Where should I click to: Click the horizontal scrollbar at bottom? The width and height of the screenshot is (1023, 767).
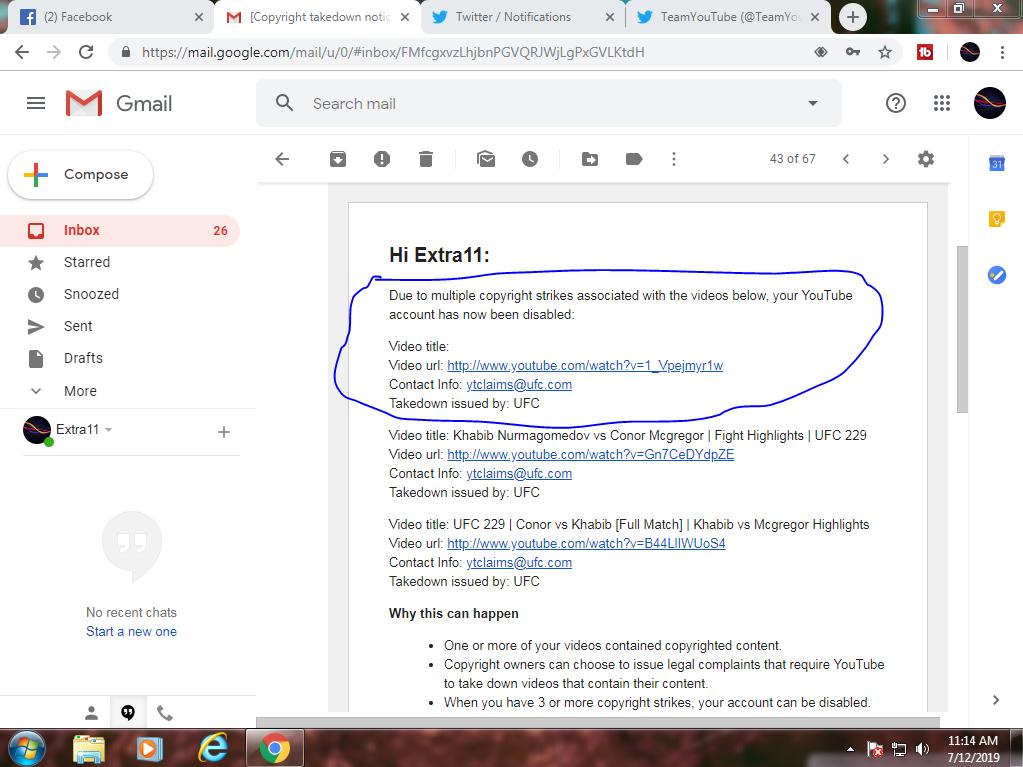(x=597, y=723)
